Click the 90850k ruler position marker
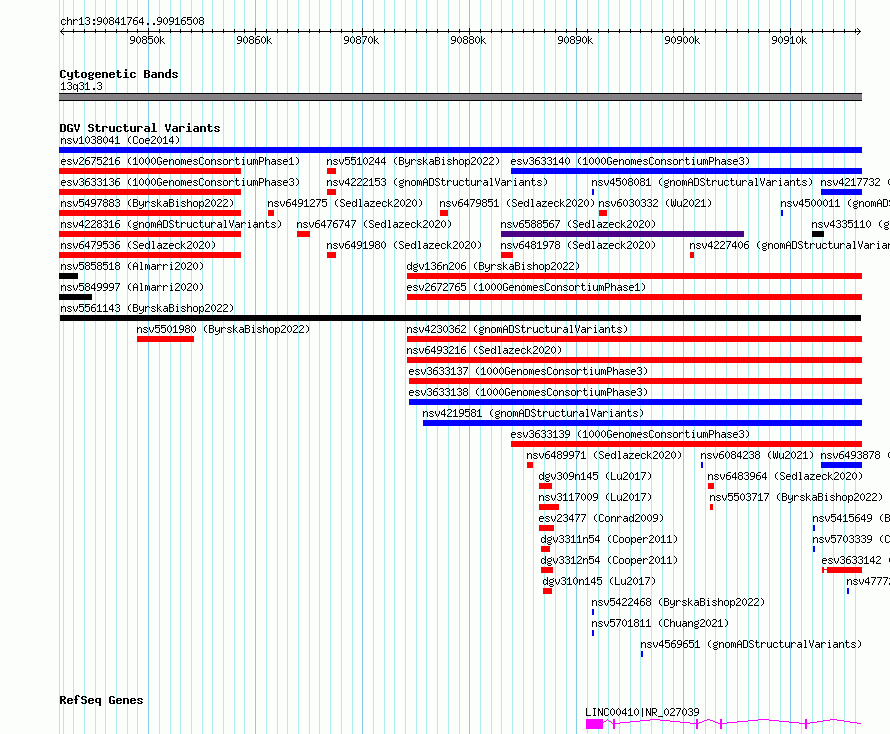The image size is (890, 734). click(x=147, y=40)
